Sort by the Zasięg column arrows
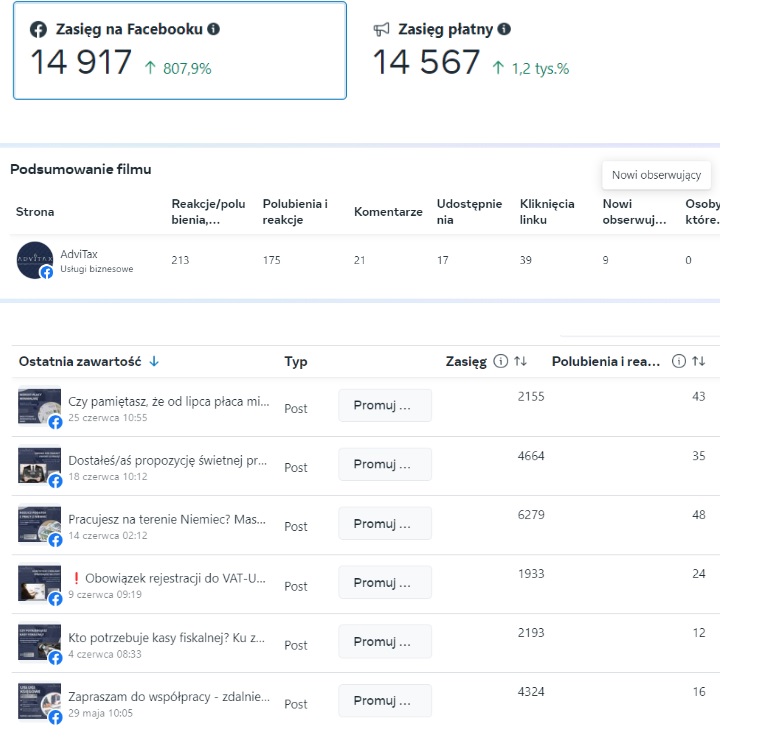Screen dimensions: 768x740 (x=520, y=361)
